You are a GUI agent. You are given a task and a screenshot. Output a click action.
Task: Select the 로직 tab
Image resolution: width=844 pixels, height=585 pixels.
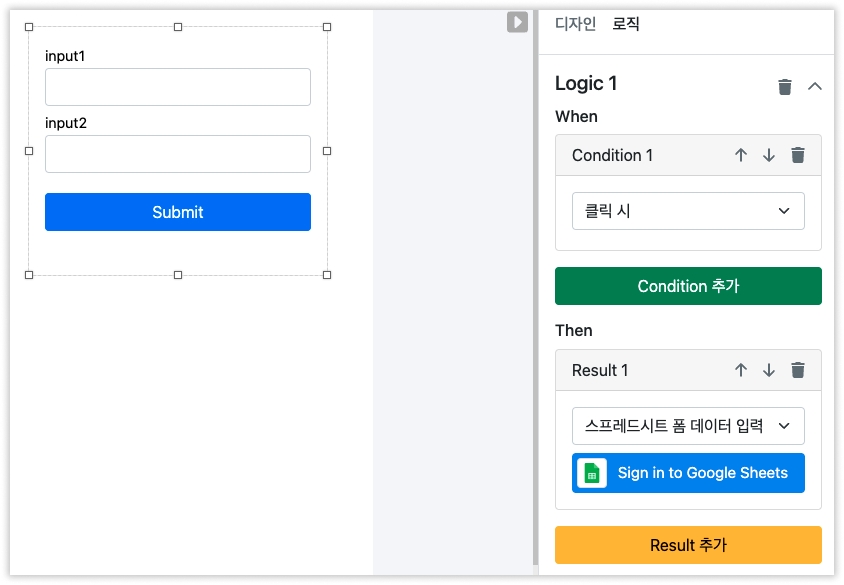[626, 24]
